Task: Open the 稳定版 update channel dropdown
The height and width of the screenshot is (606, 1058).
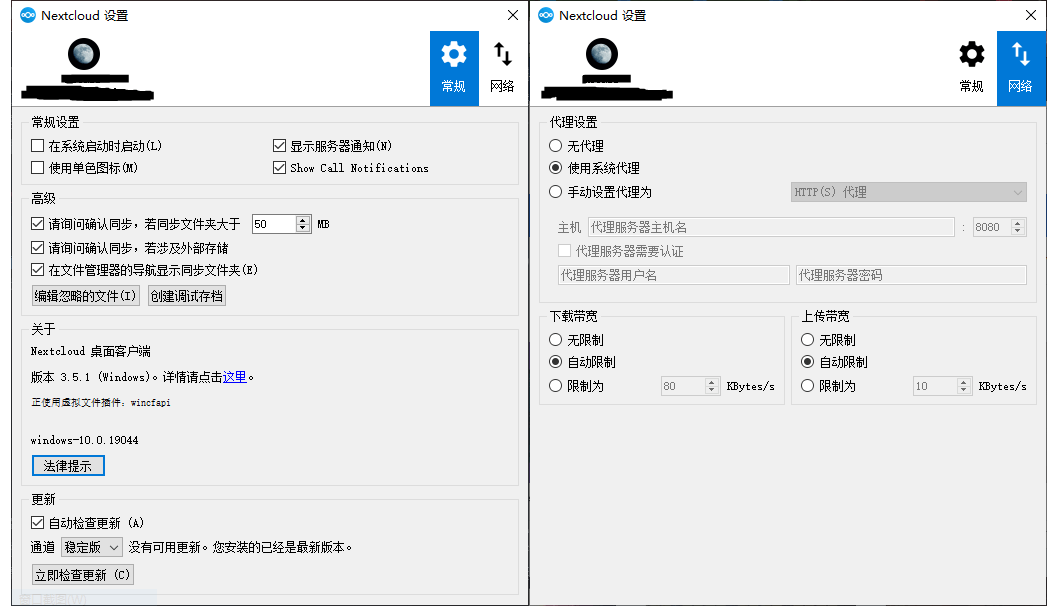Action: (92, 547)
